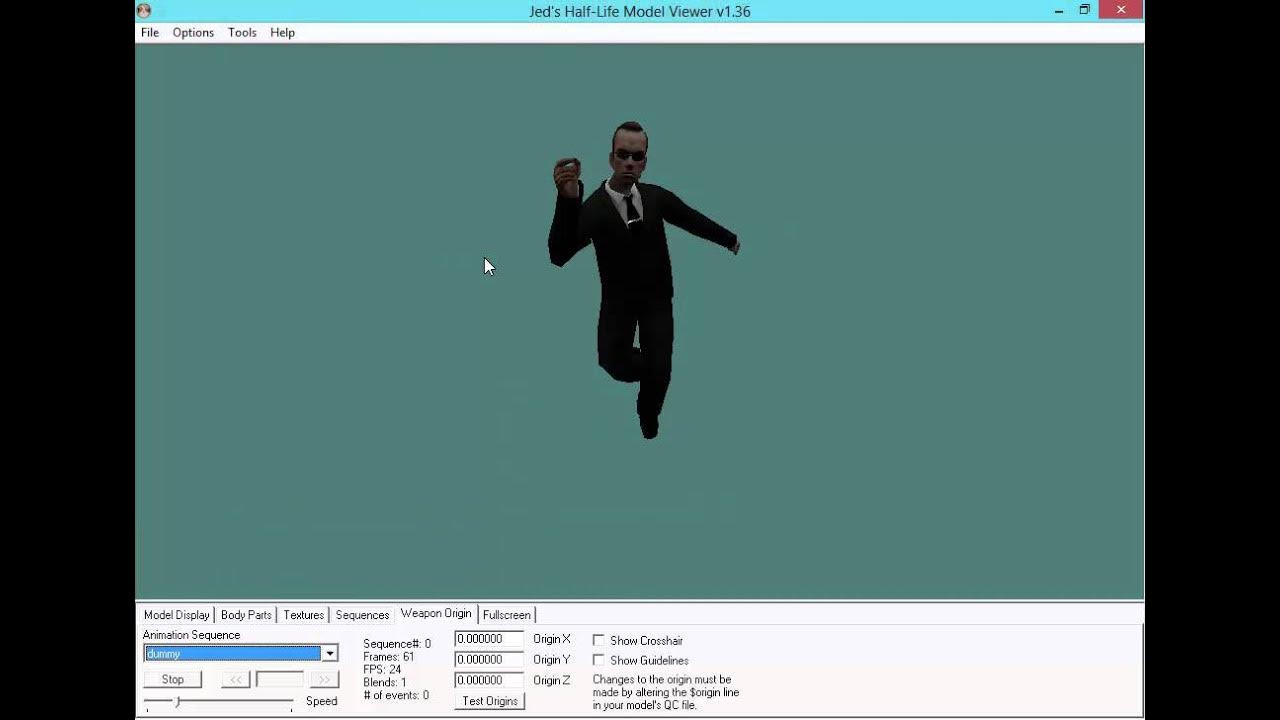Viewport: 1280px width, 720px height.
Task: Switch to the Fullscreen tab
Action: point(507,615)
